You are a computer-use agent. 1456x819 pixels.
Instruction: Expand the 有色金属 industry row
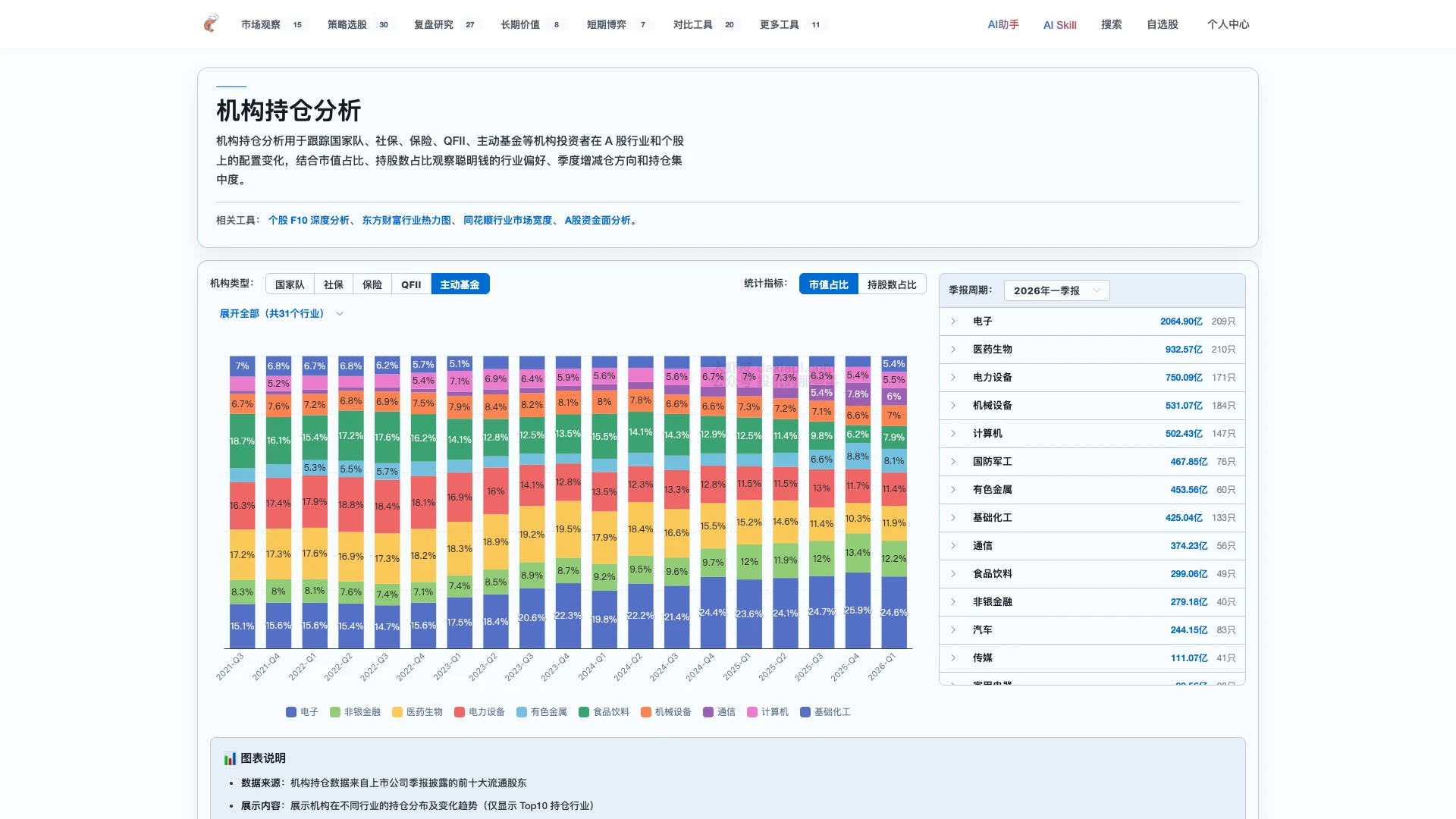pos(1092,490)
